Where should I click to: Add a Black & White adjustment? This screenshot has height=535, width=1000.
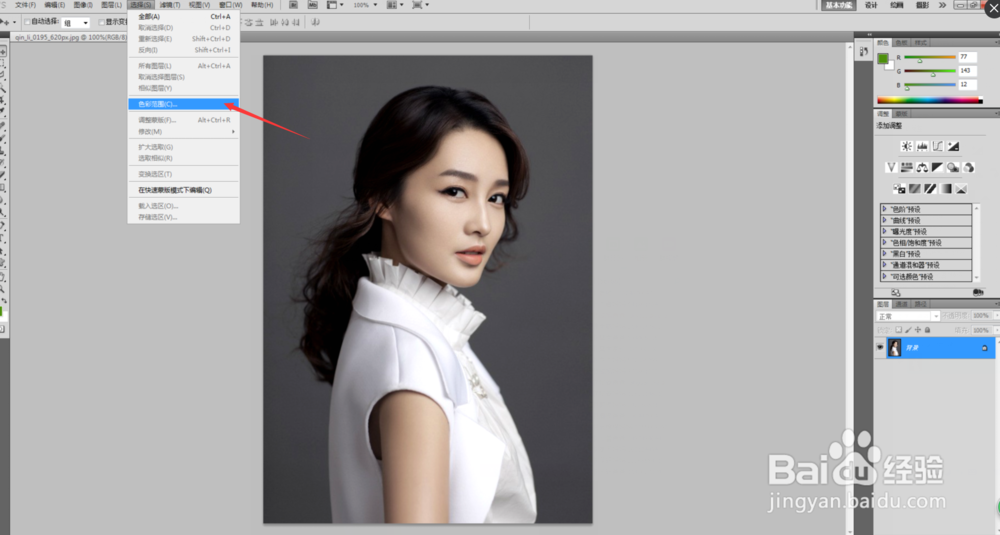pos(938,168)
